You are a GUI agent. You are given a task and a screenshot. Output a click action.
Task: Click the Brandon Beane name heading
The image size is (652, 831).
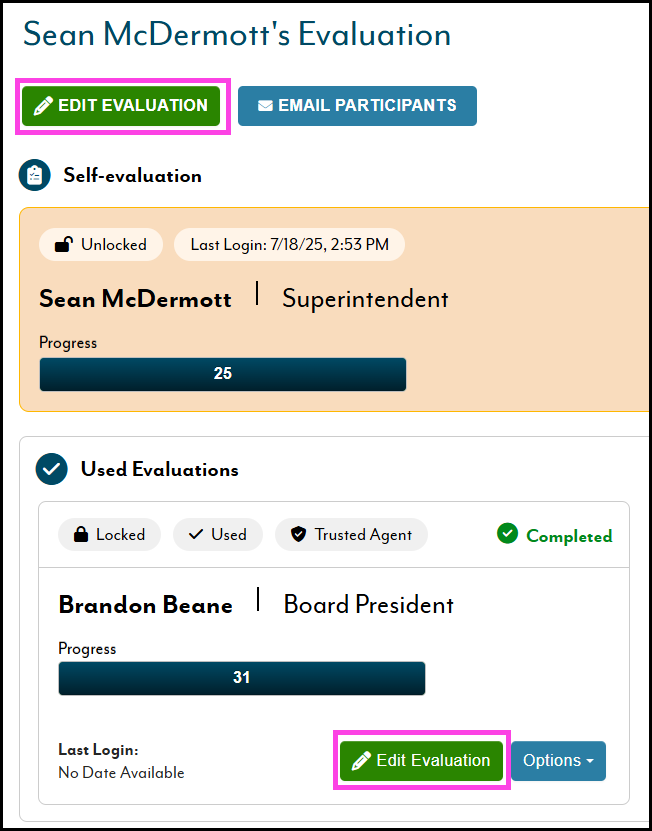tap(145, 605)
